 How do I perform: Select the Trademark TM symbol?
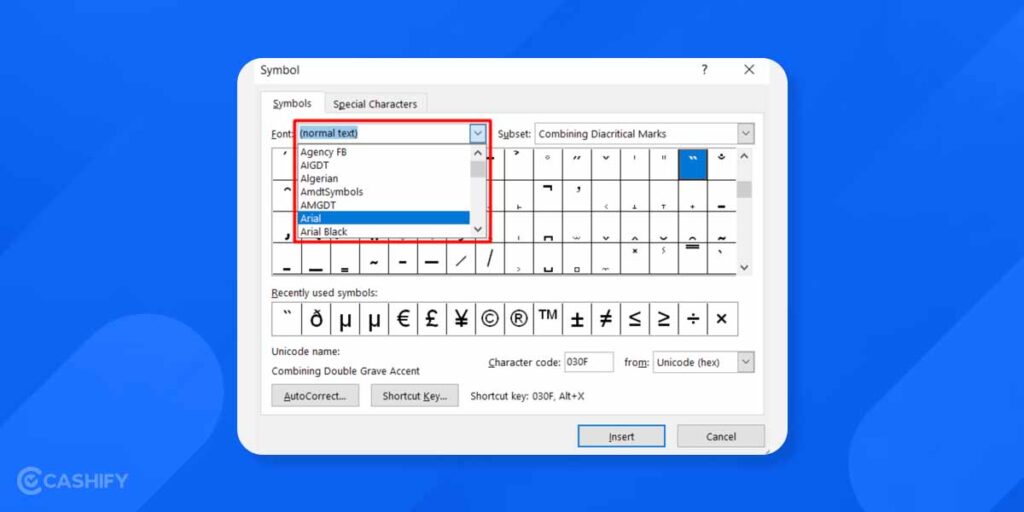pos(548,319)
